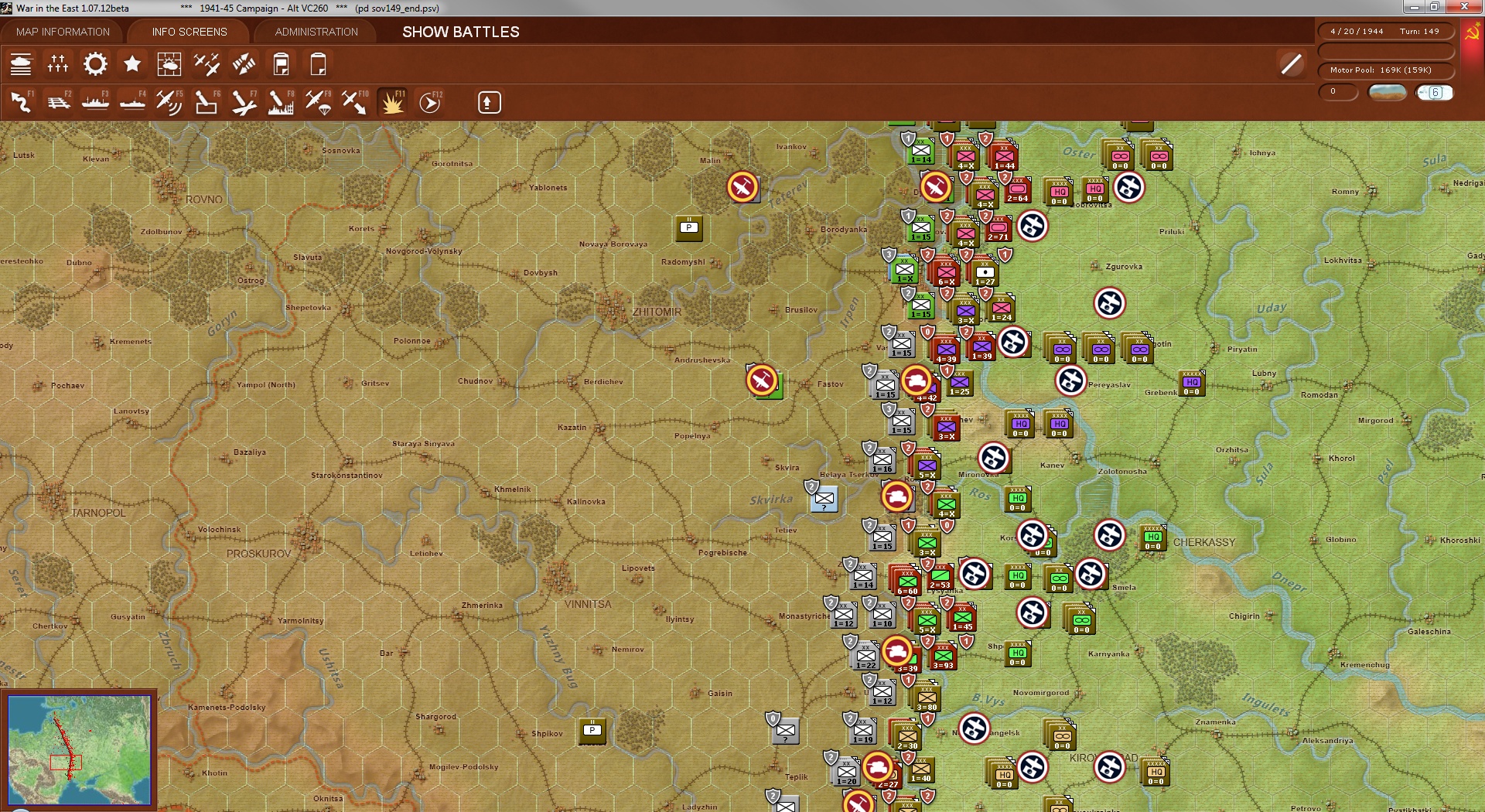
Task: Select the P depot marker near Radomyshl
Action: (x=689, y=227)
